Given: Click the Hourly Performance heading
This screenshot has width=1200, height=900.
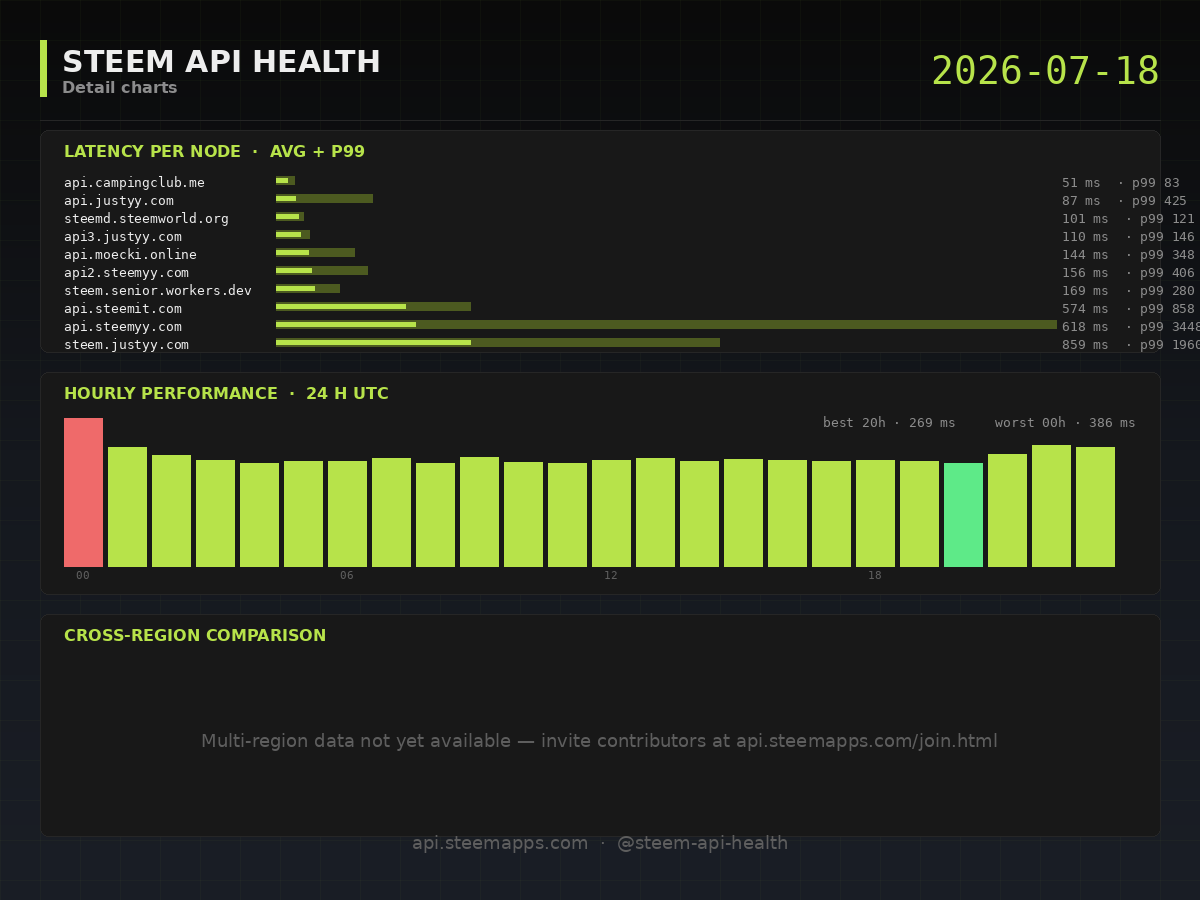Looking at the screenshot, I should tap(226, 394).
